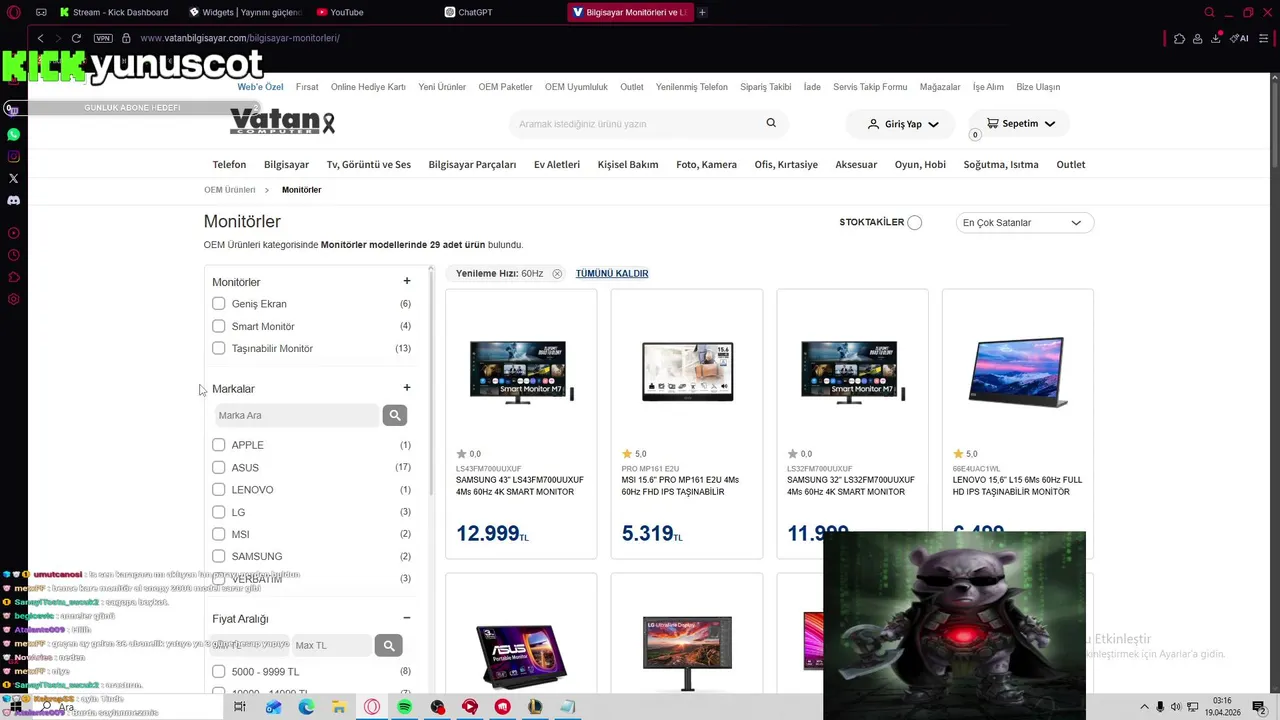This screenshot has width=1280, height=720.
Task: Open the Windows notification center icon
Action: pyautogui.click(x=1259, y=707)
